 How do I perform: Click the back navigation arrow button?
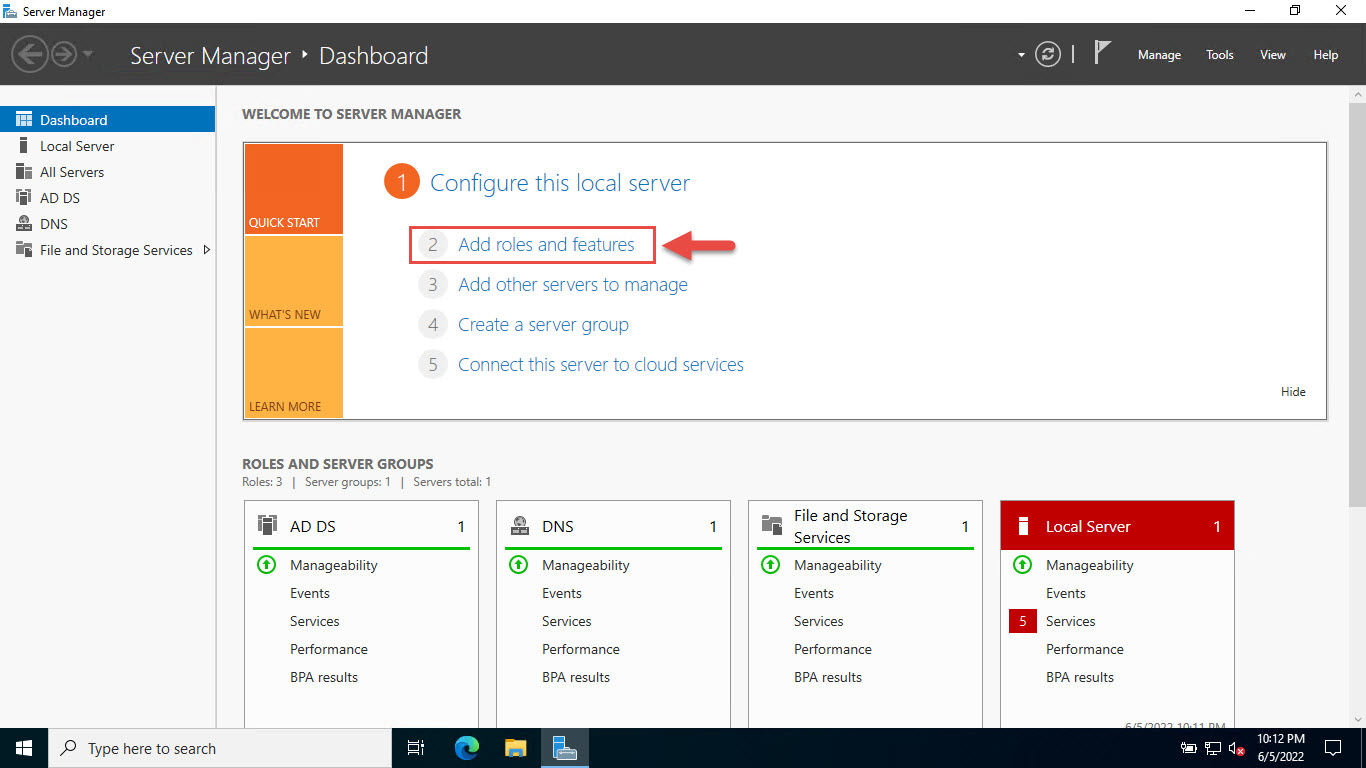pyautogui.click(x=30, y=54)
